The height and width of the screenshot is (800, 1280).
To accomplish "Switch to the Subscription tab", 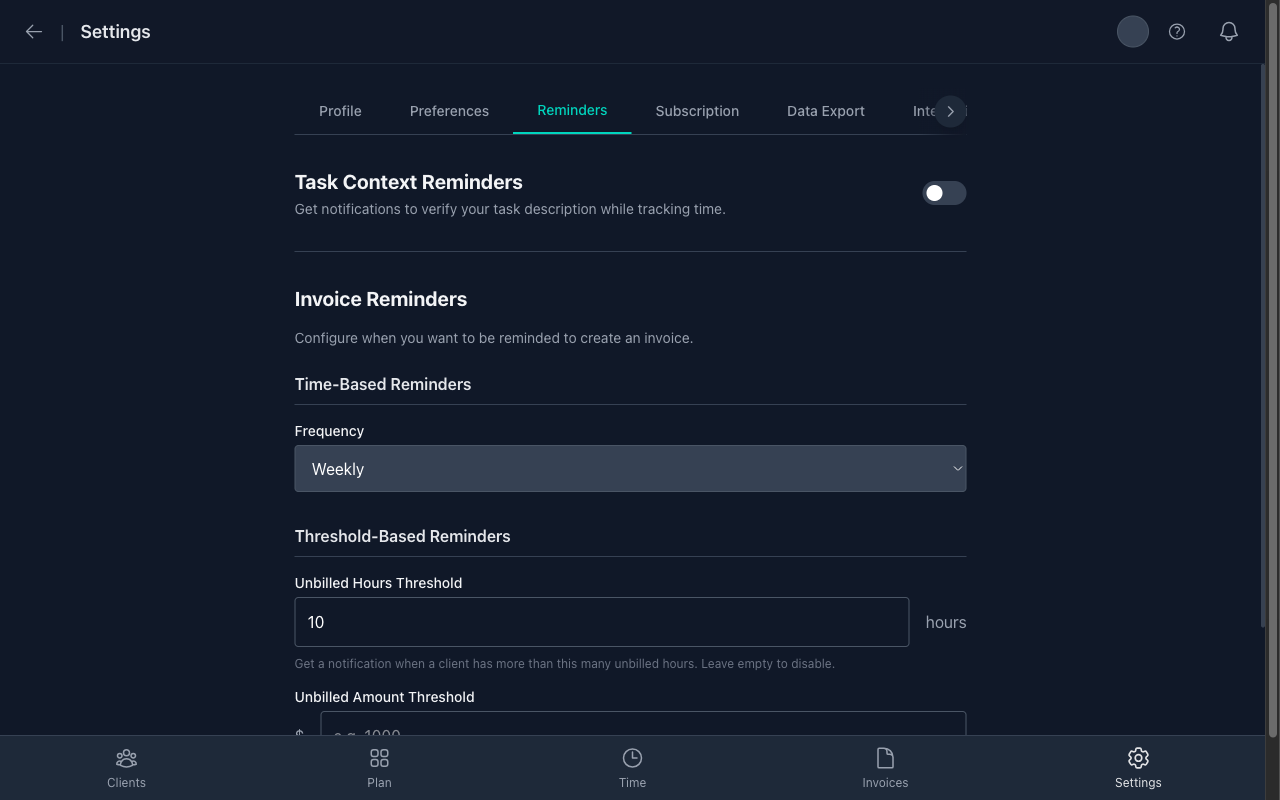I will (697, 111).
